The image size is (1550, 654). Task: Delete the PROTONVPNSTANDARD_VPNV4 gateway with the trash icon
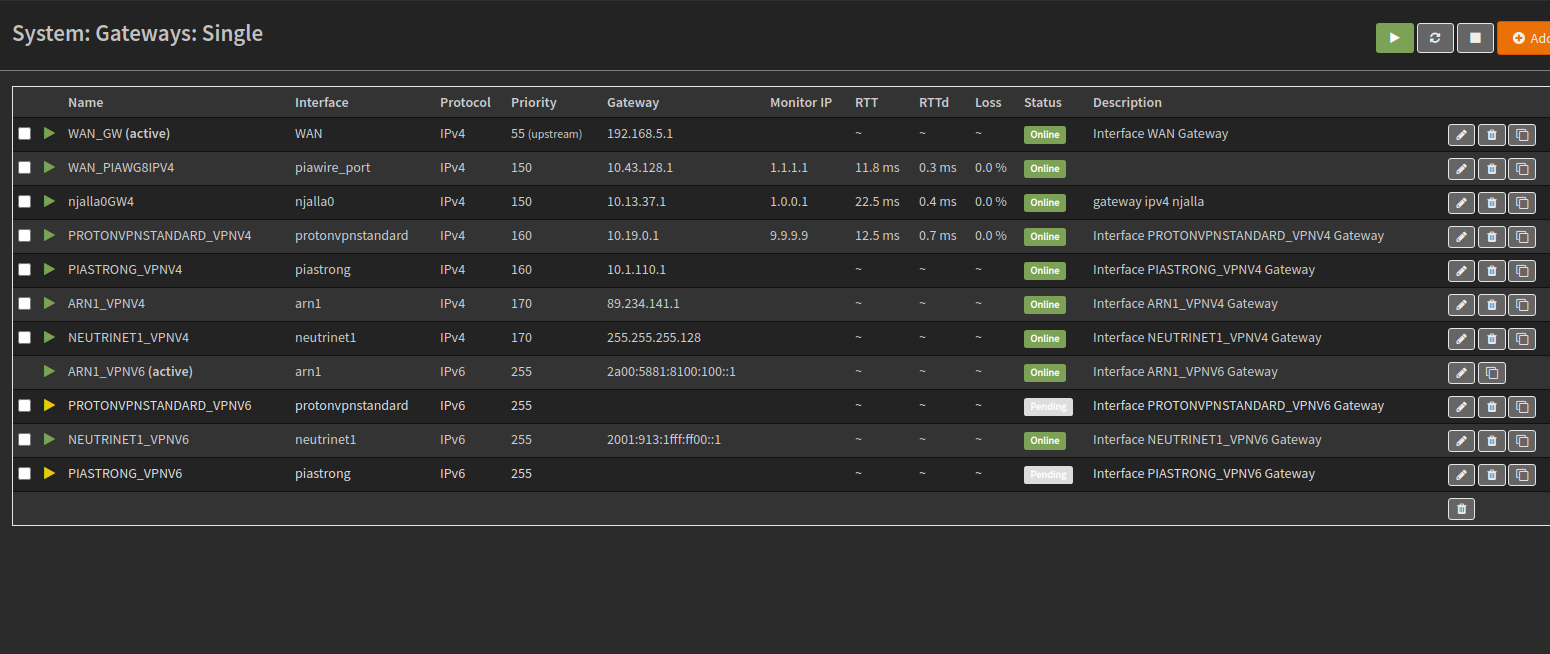tap(1491, 237)
